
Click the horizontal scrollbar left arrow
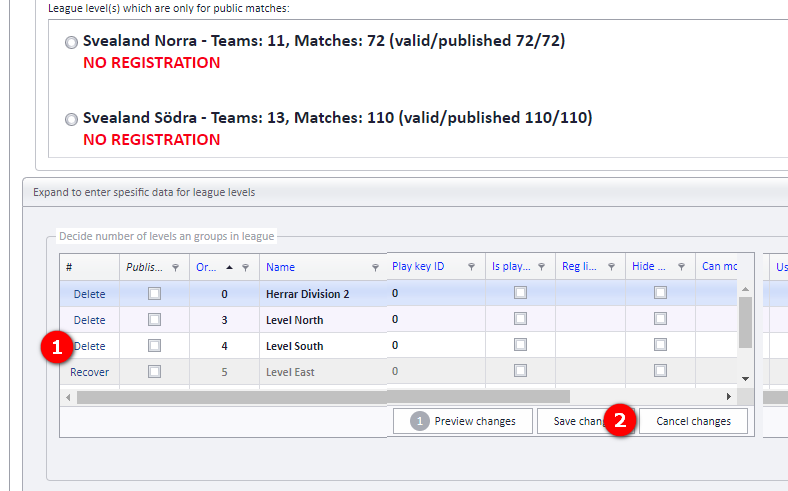pyautogui.click(x=68, y=398)
